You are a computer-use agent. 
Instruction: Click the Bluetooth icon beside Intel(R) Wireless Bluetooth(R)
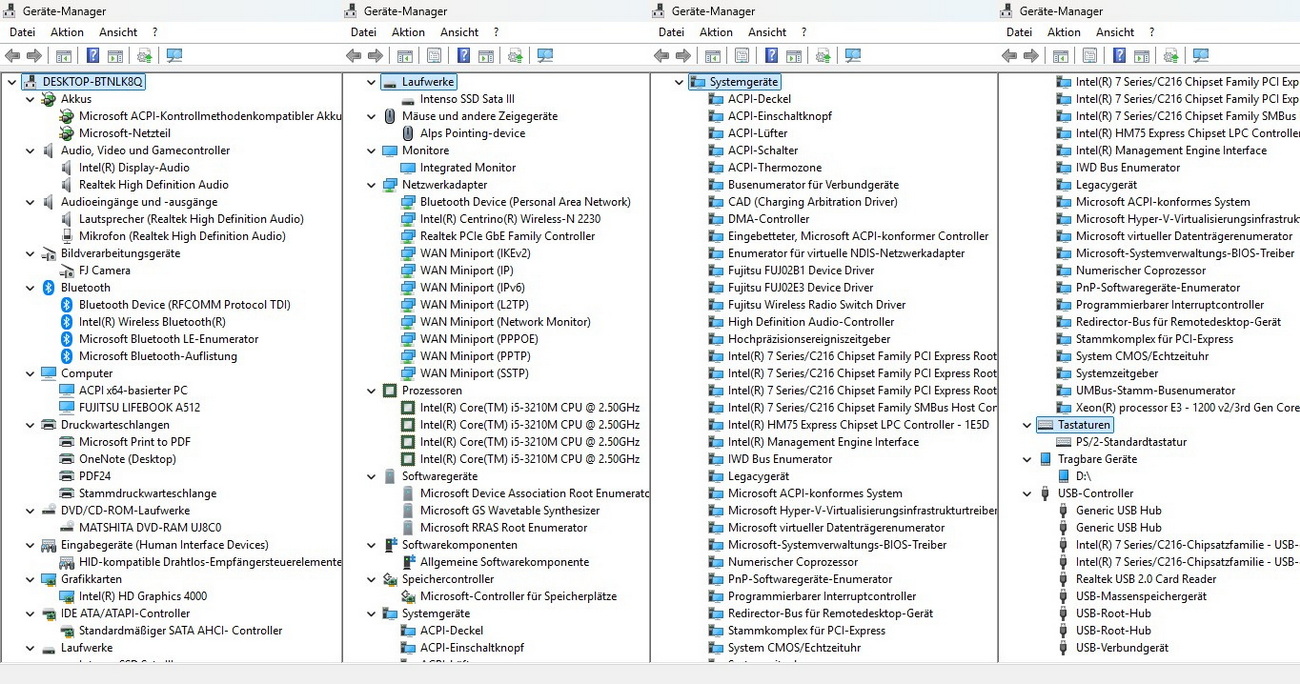coord(67,322)
